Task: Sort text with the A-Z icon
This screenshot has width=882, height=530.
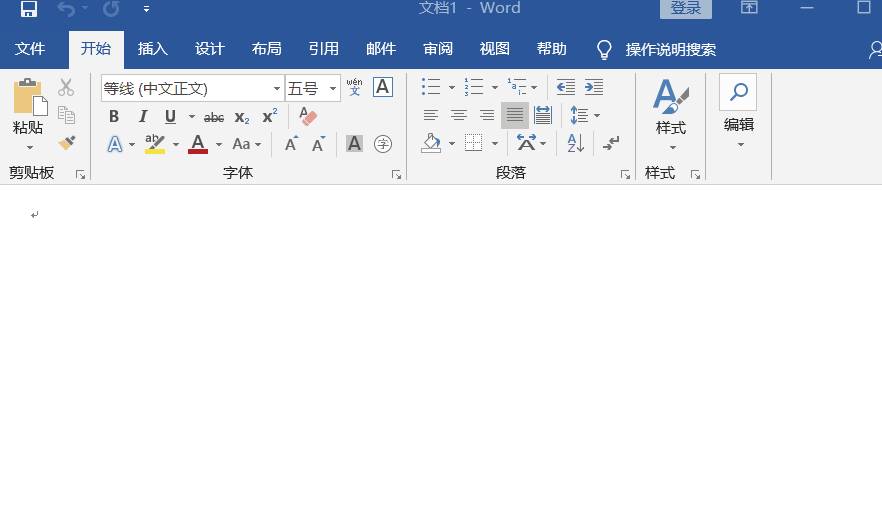Action: click(x=575, y=143)
